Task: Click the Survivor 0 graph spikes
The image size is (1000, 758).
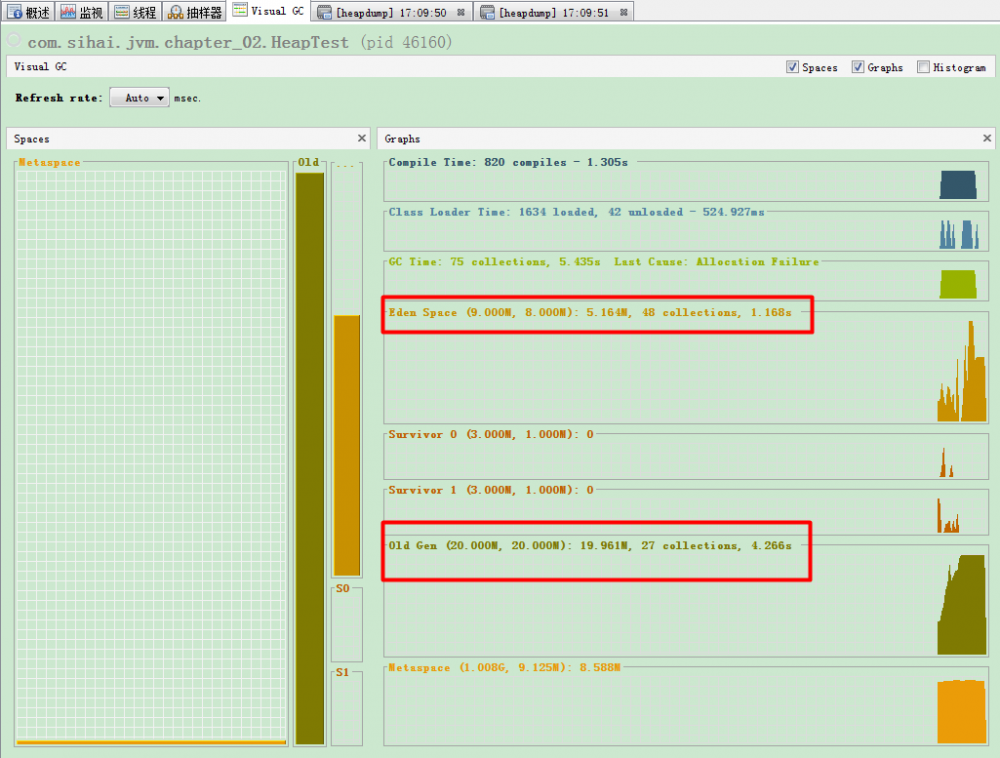Action: click(946, 462)
